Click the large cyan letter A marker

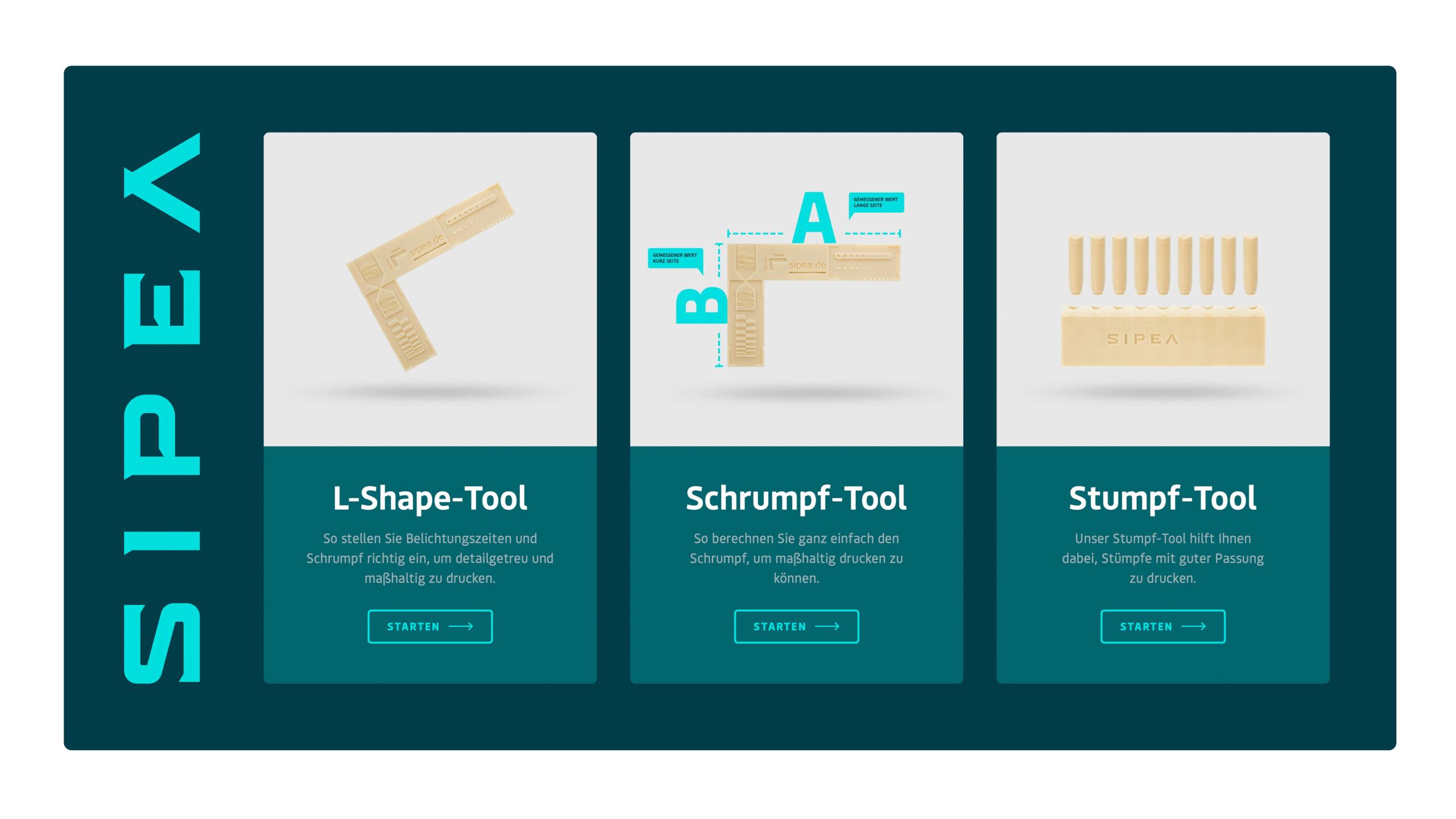(x=814, y=217)
